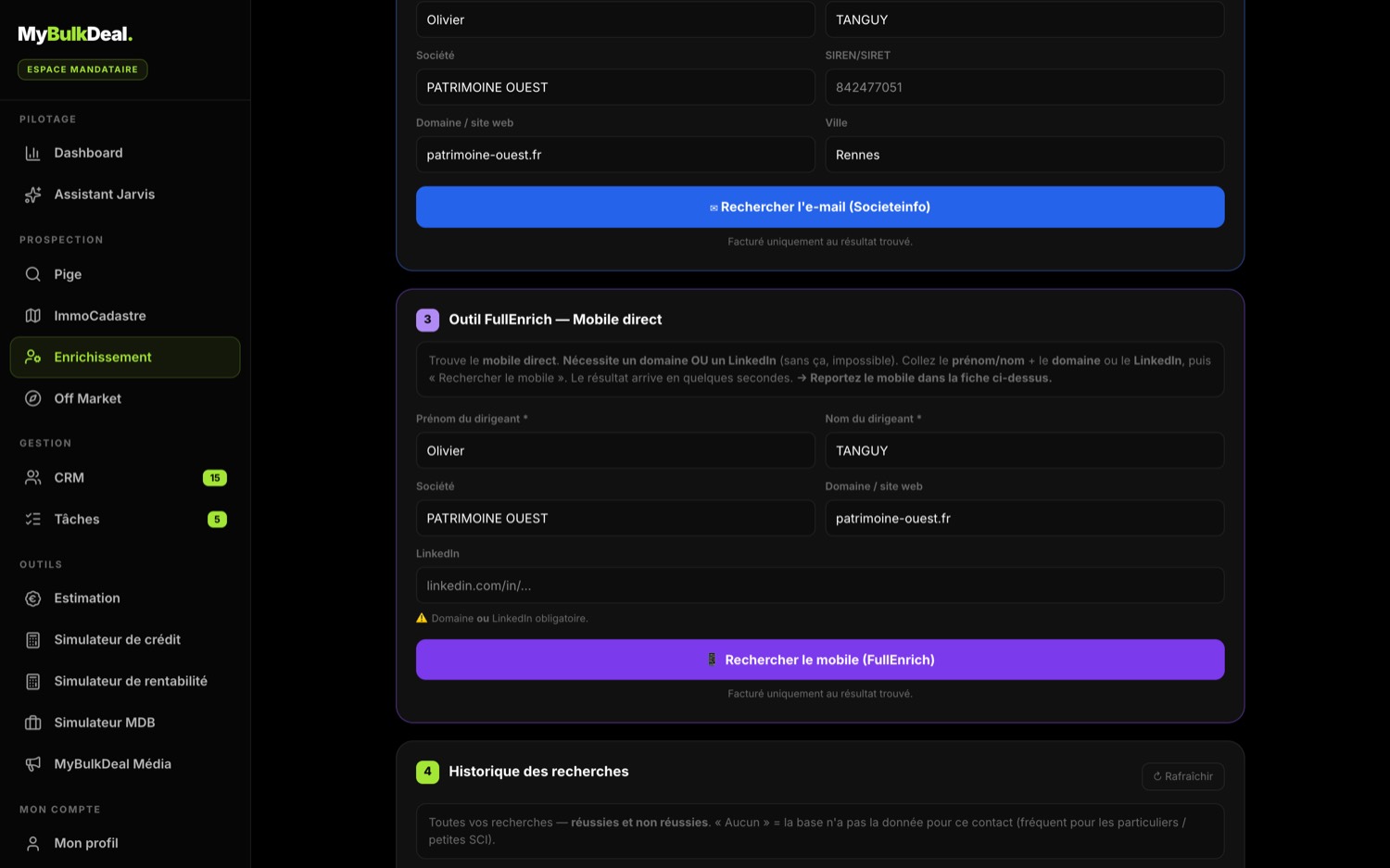Screen dimensions: 1390x868
Task: Click the Simulateur de rentabilité calculator icon
Action: pyautogui.click(x=32, y=682)
